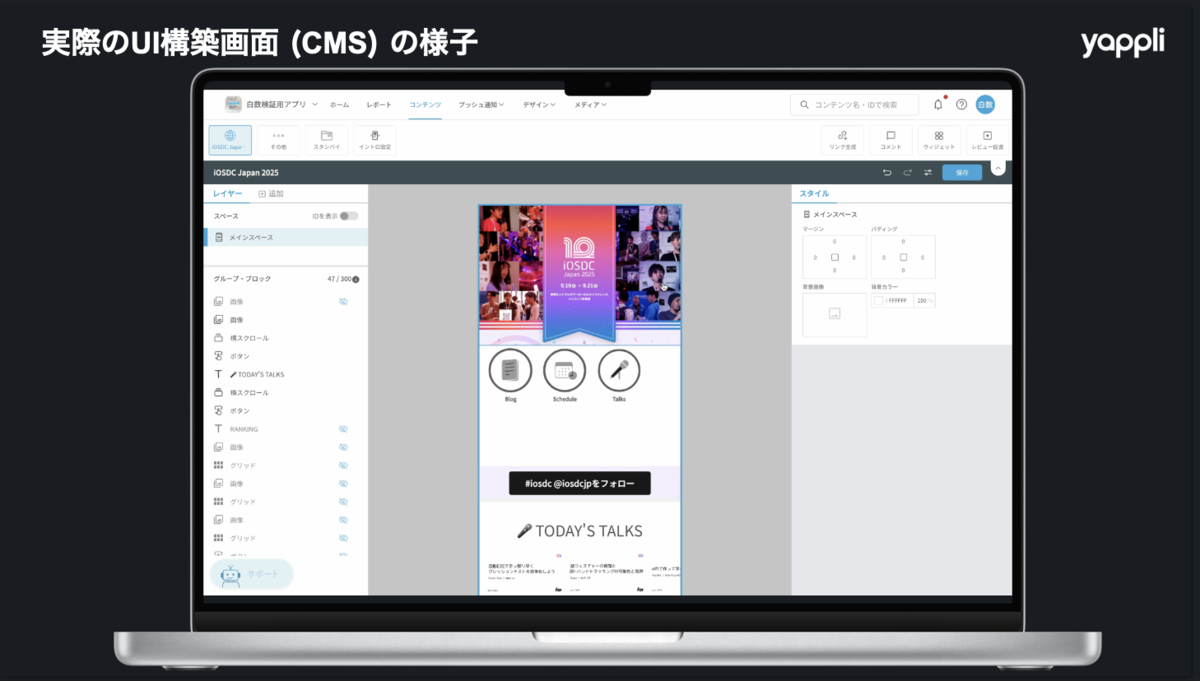The width and height of the screenshot is (1200, 681).
Task: Toggle the IDを表示 switch
Action: coord(348,215)
